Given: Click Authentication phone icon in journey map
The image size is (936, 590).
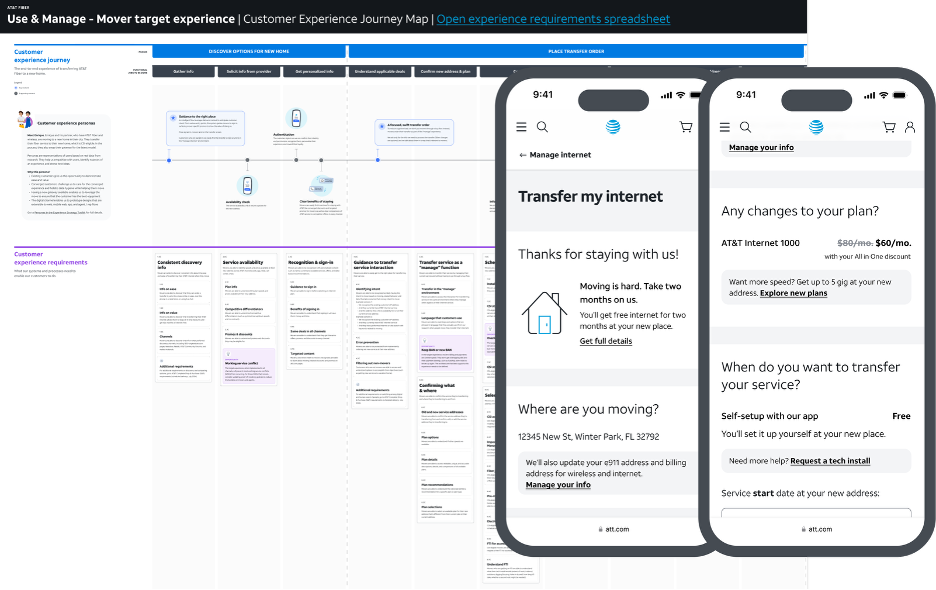Looking at the screenshot, I should coord(296,118).
